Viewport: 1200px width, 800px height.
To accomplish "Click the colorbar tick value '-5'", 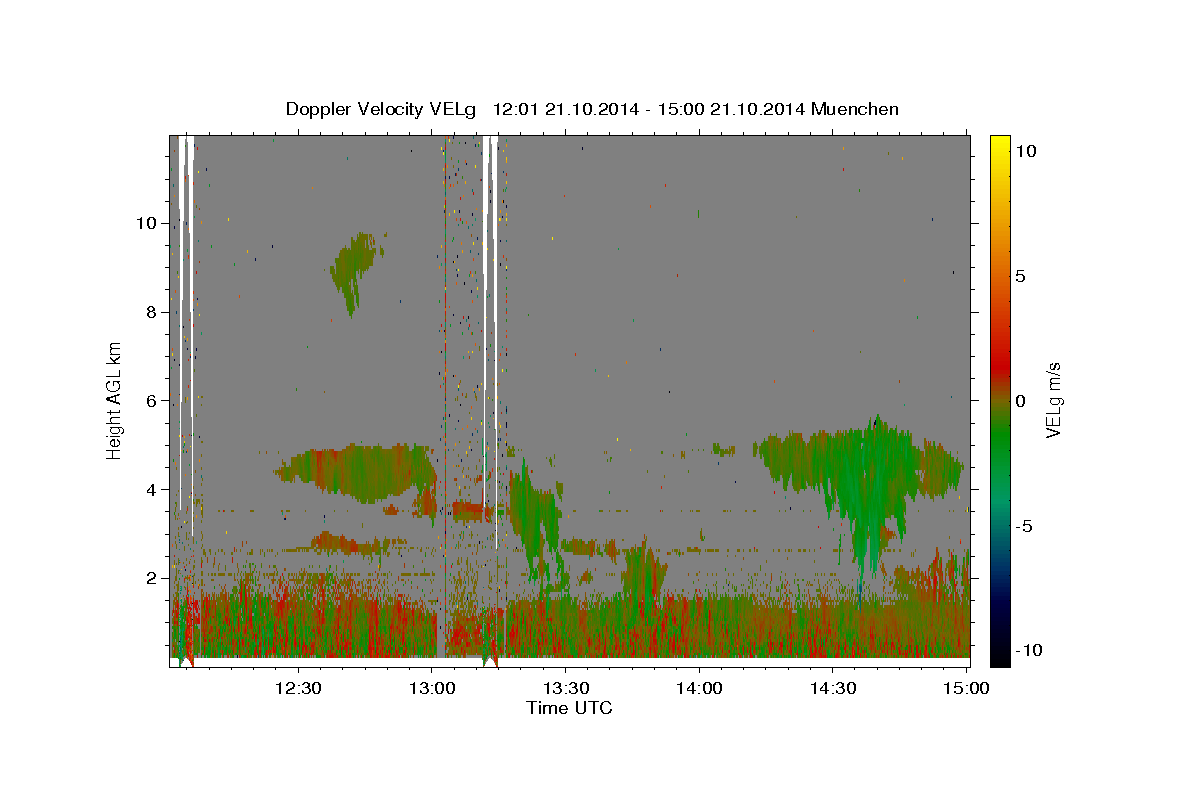I will point(1023,526).
